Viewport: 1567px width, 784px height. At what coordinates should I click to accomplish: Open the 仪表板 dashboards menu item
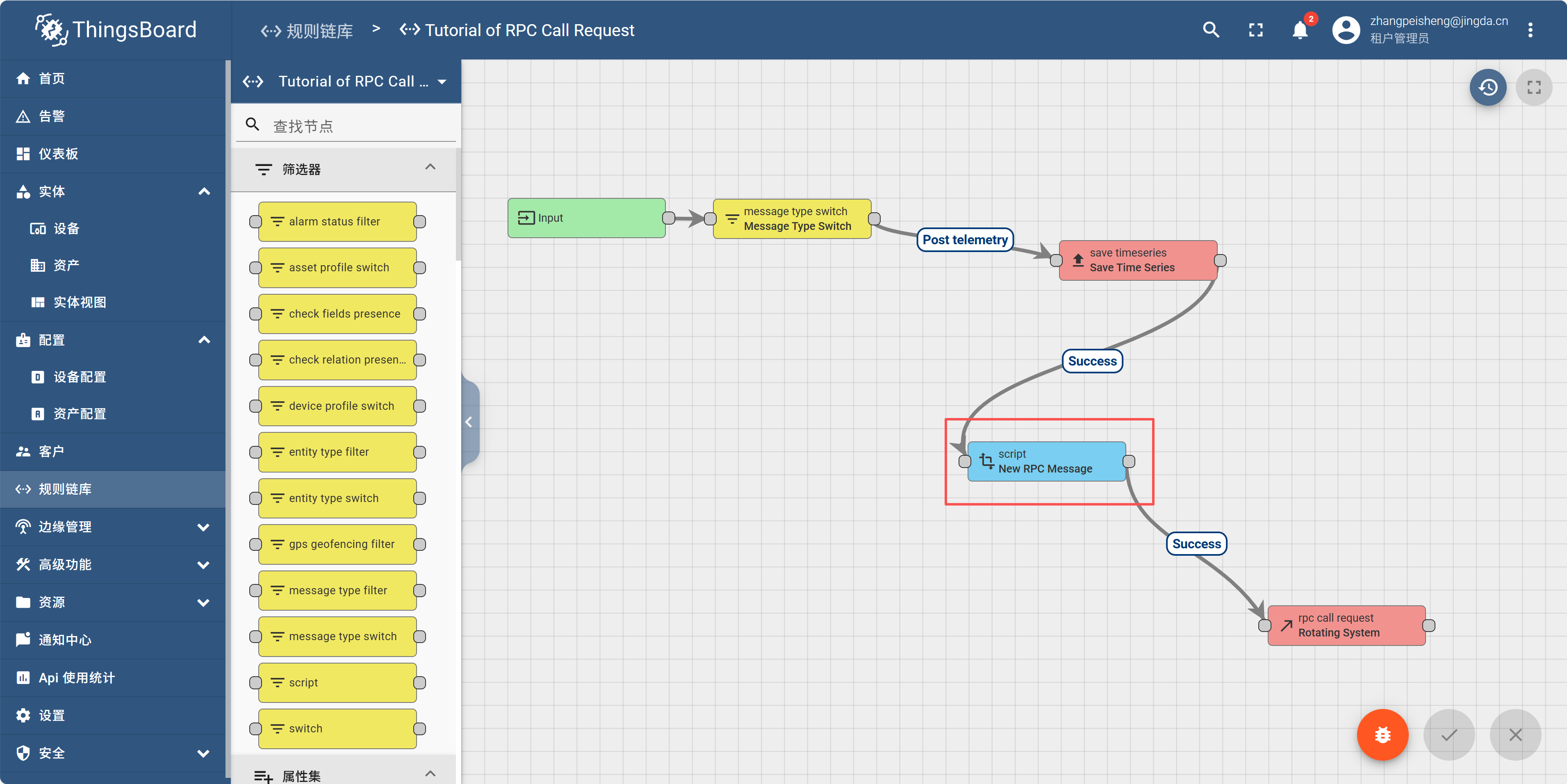tap(58, 154)
